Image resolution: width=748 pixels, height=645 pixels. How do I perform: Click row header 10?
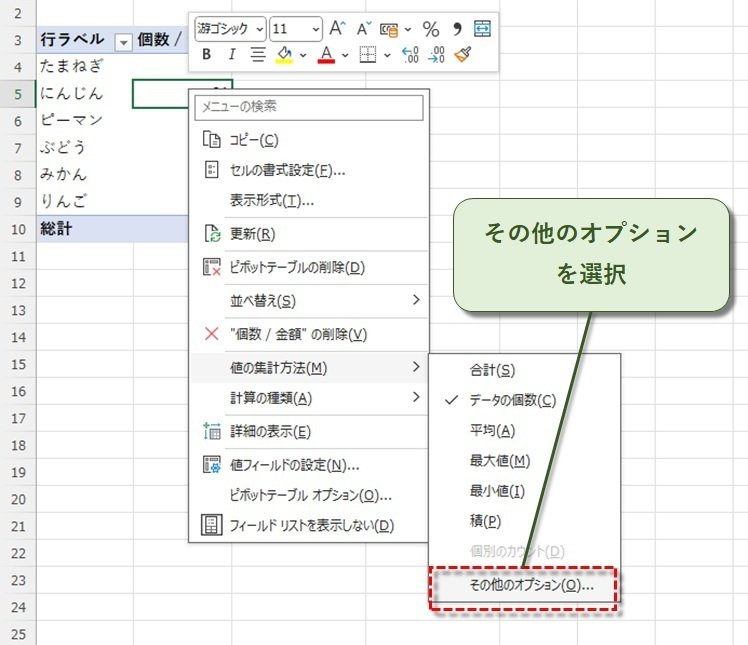[x=18, y=229]
